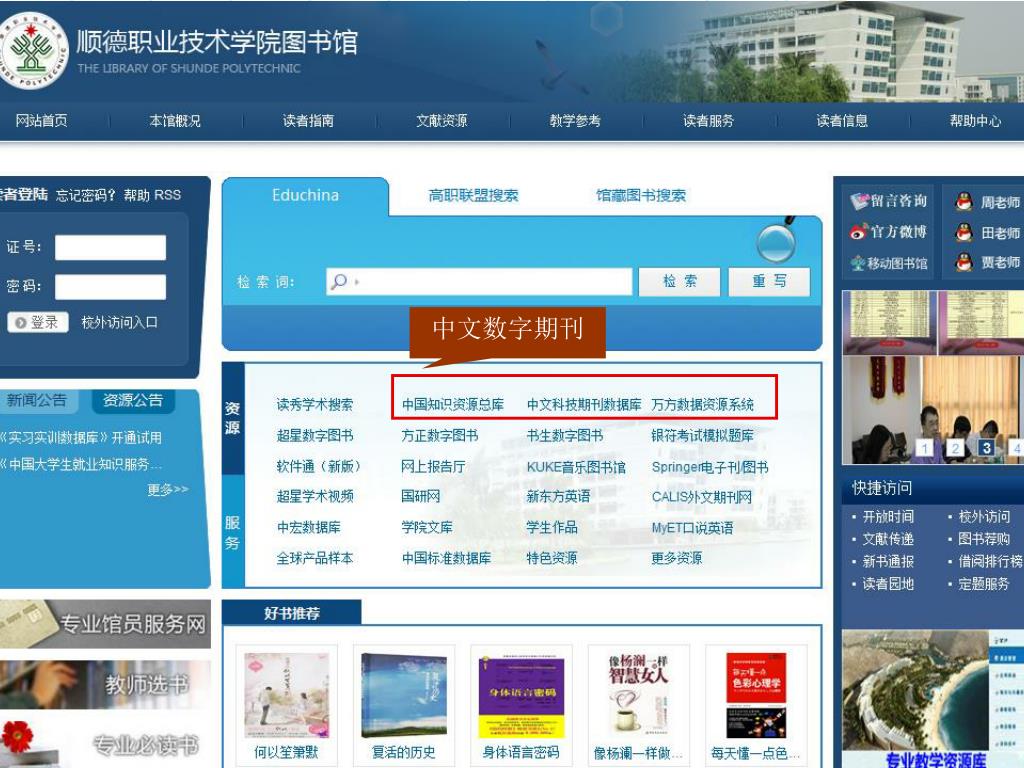Focus the 证号 card number field
Viewport: 1024px width, 768px height.
pyautogui.click(x=110, y=248)
